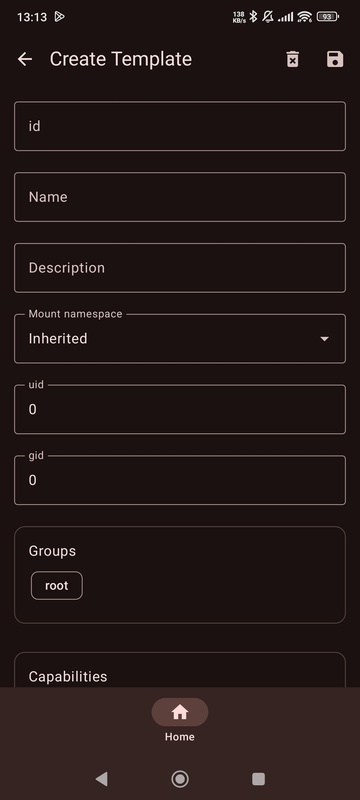Tap the battery indicator icon
This screenshot has height=800, width=360.
coord(327,17)
